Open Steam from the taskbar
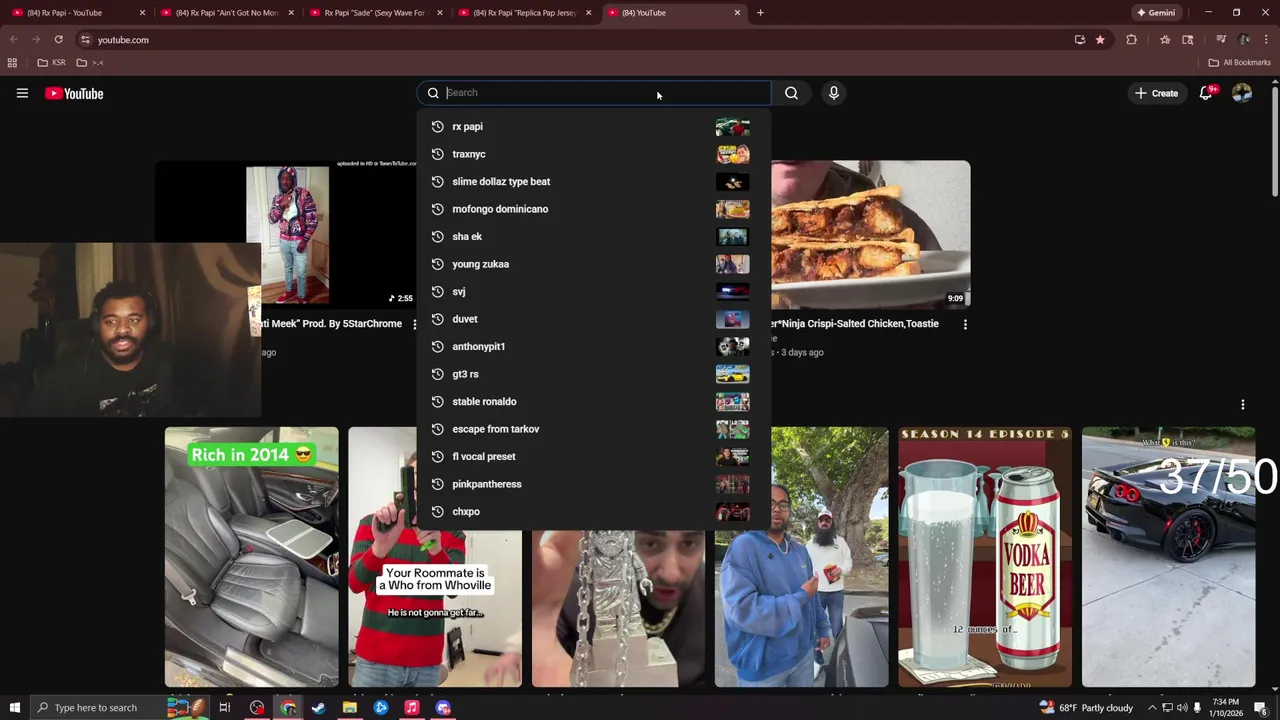The height and width of the screenshot is (720, 1280). 319,708
